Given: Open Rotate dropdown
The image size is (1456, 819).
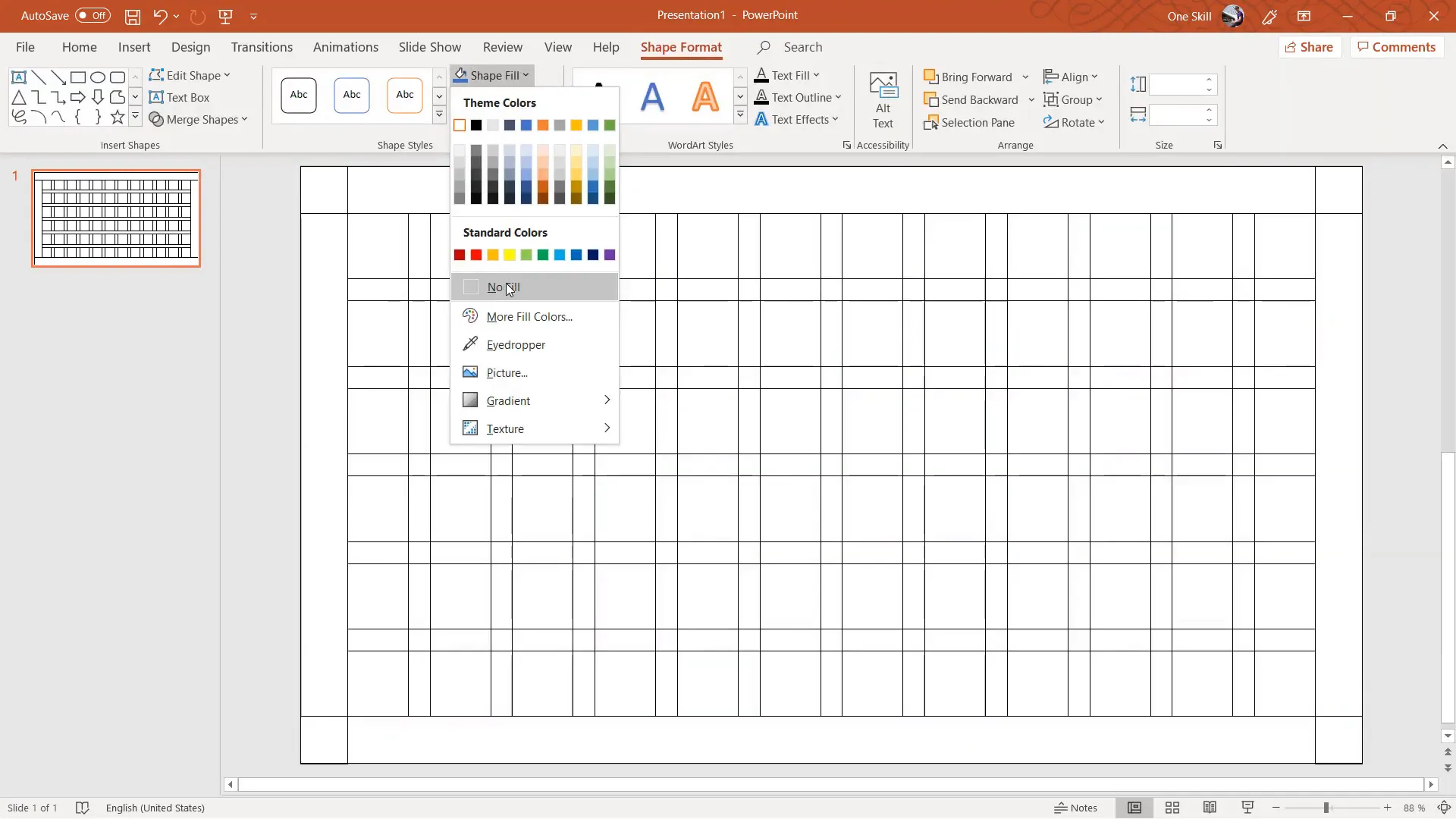Looking at the screenshot, I should (x=1074, y=122).
